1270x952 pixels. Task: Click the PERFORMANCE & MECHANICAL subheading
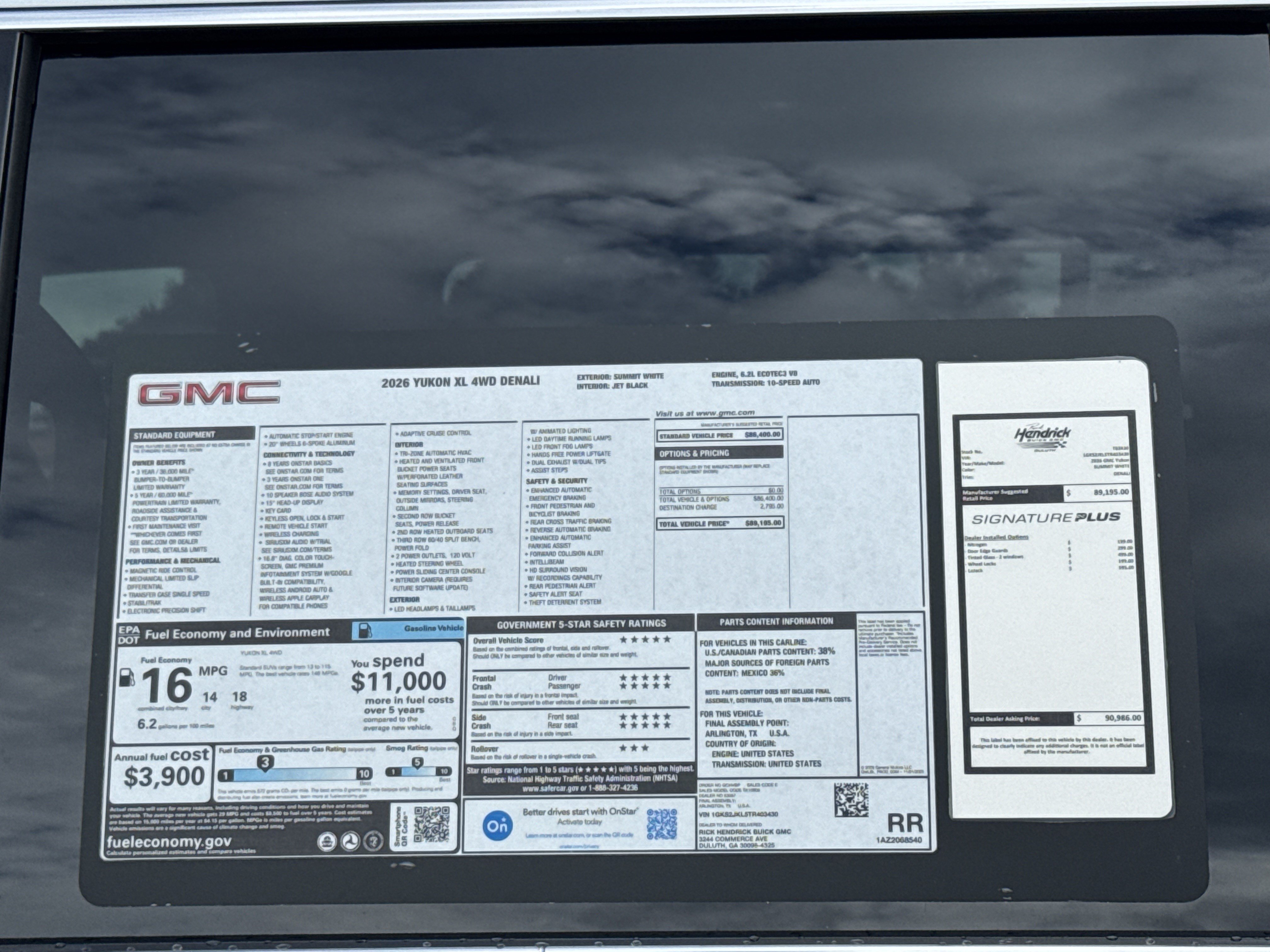173,561
